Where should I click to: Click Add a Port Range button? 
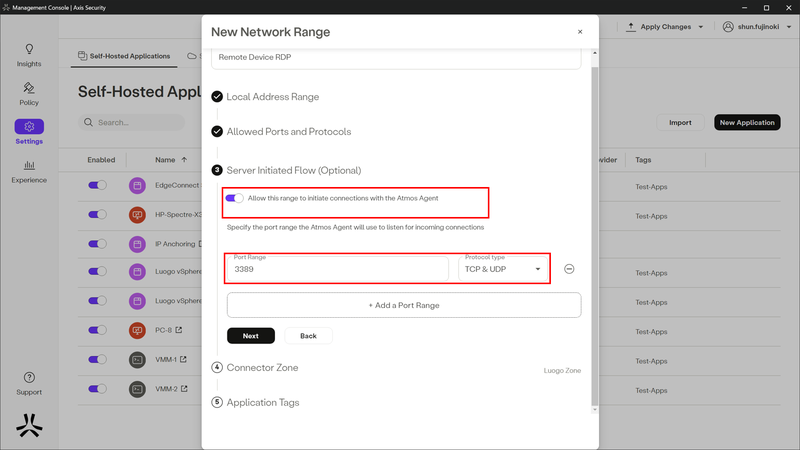coord(404,305)
